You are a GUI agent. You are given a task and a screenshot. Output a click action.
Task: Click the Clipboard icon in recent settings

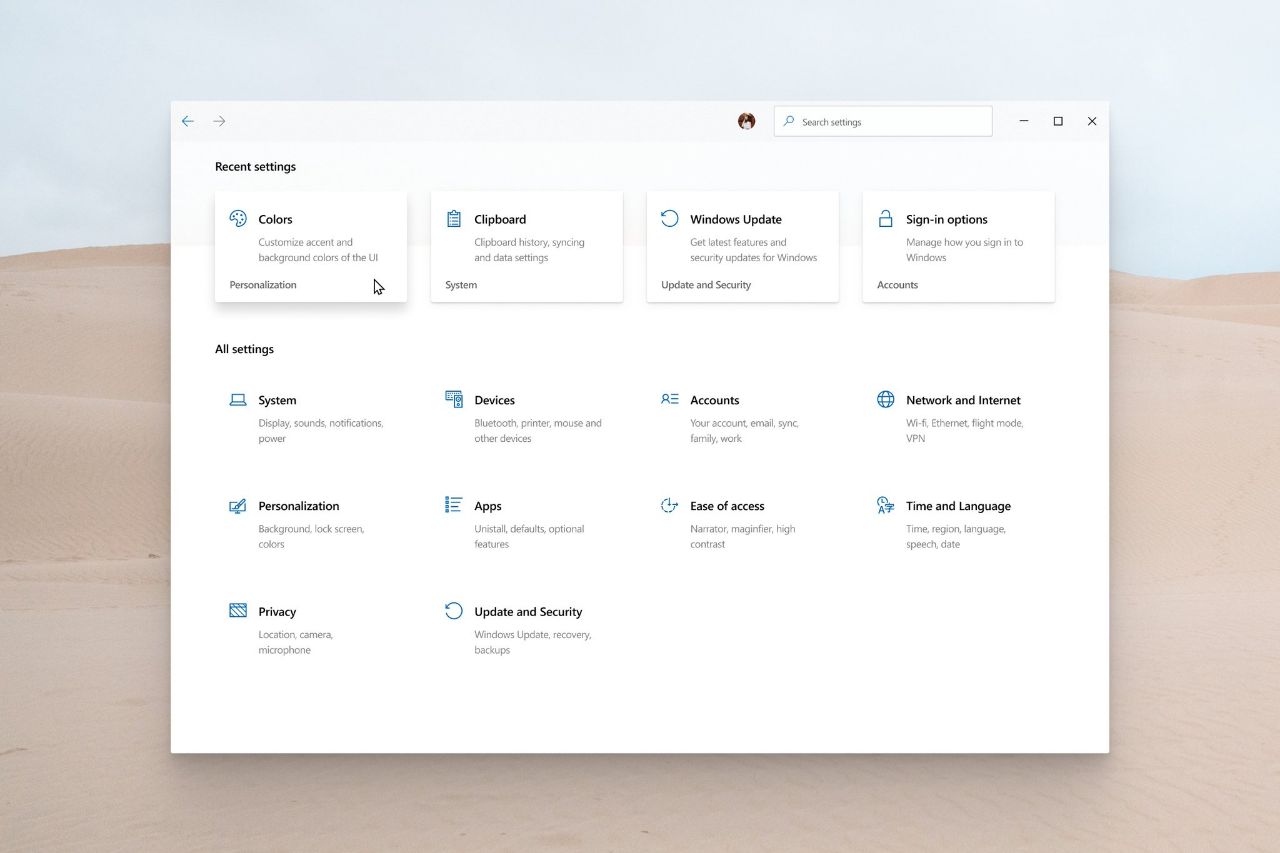click(454, 218)
